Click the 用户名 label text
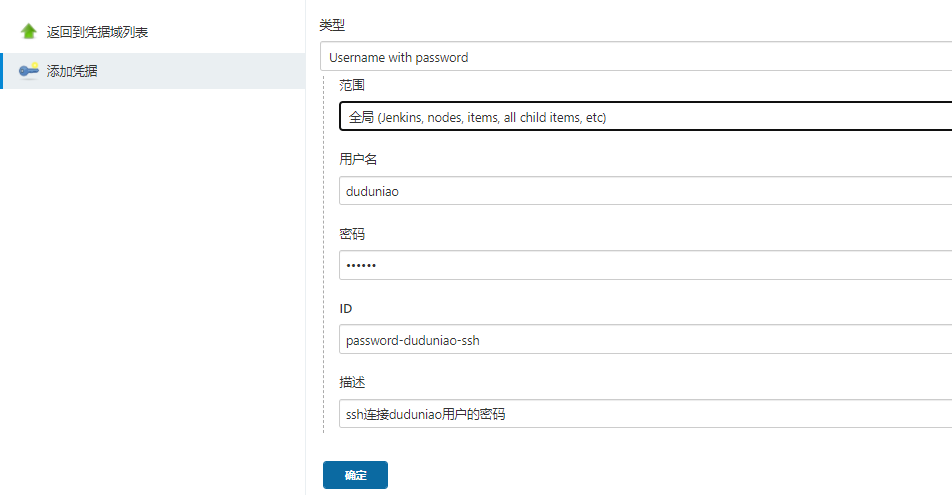Viewport: 952px width, 495px height. 358,159
